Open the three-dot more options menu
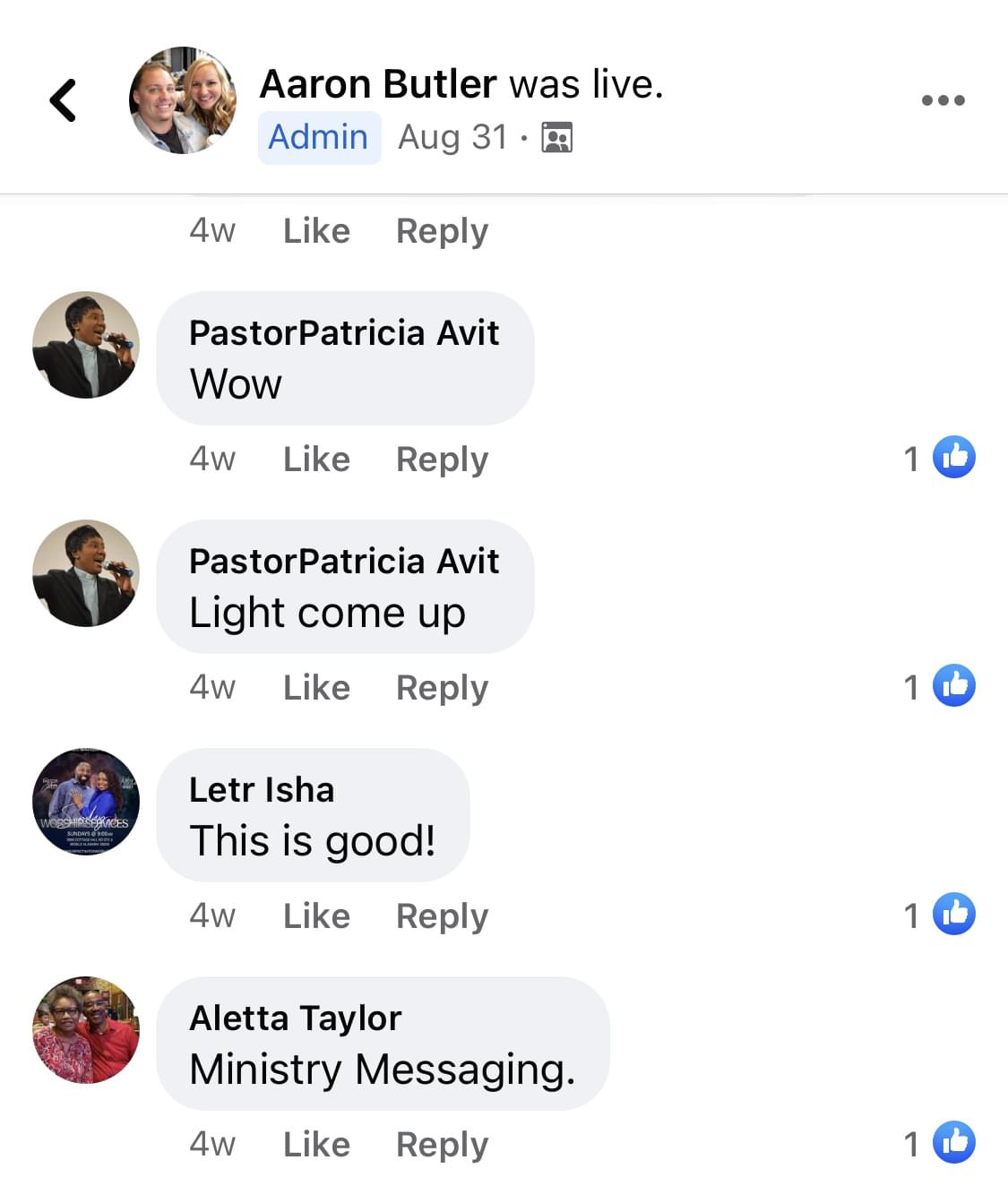 pyautogui.click(x=943, y=100)
